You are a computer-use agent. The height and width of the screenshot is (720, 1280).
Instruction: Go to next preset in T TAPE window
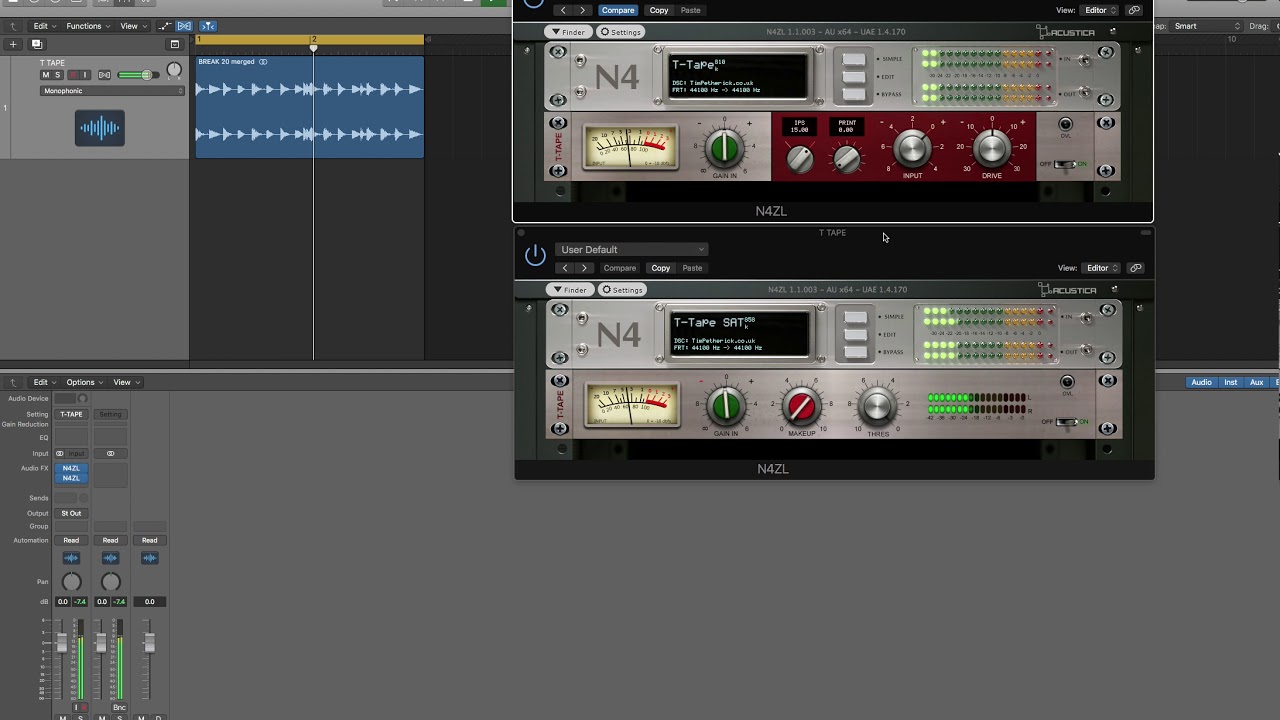[x=584, y=268]
